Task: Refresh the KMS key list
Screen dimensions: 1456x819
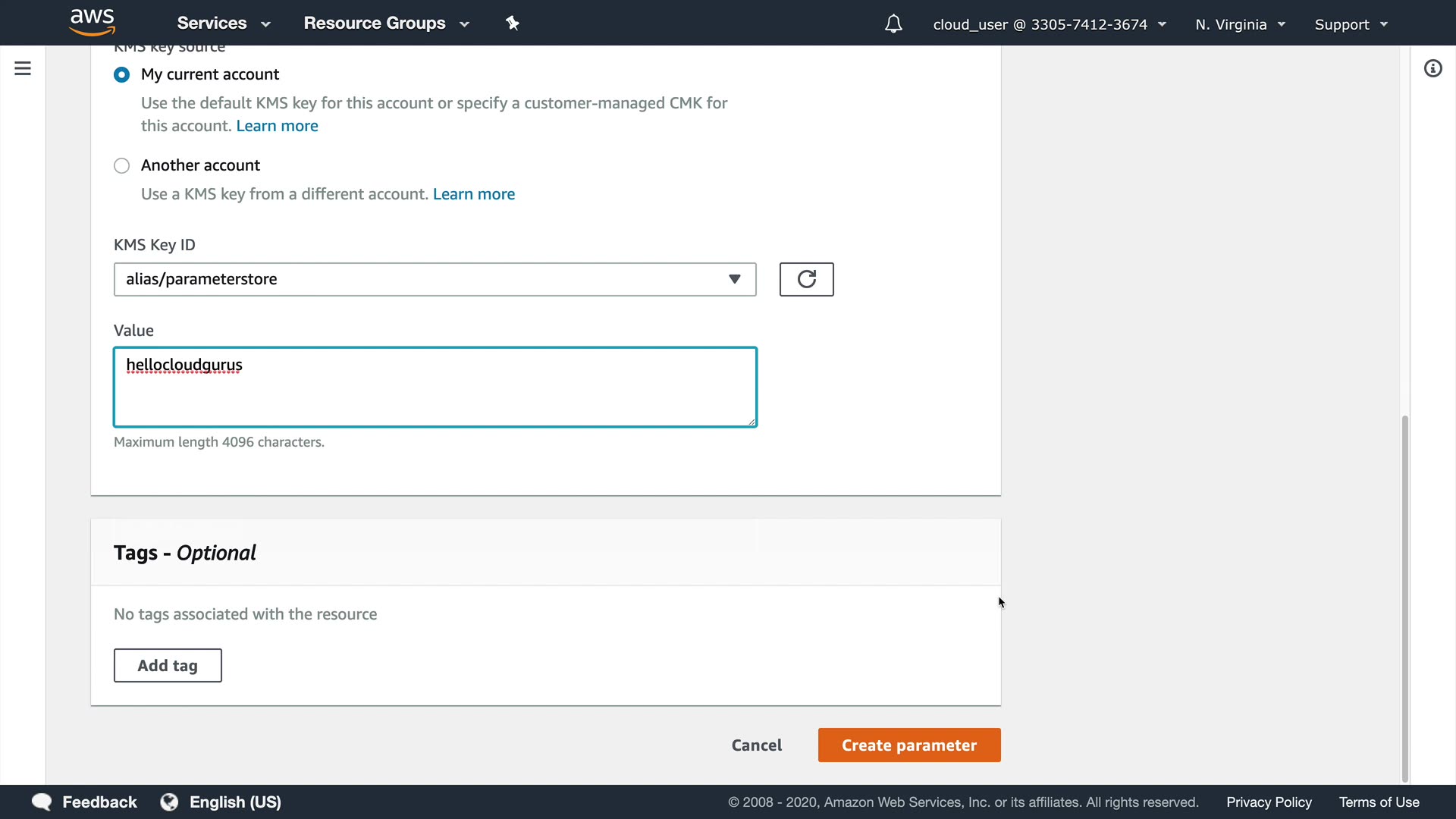Action: [x=806, y=279]
